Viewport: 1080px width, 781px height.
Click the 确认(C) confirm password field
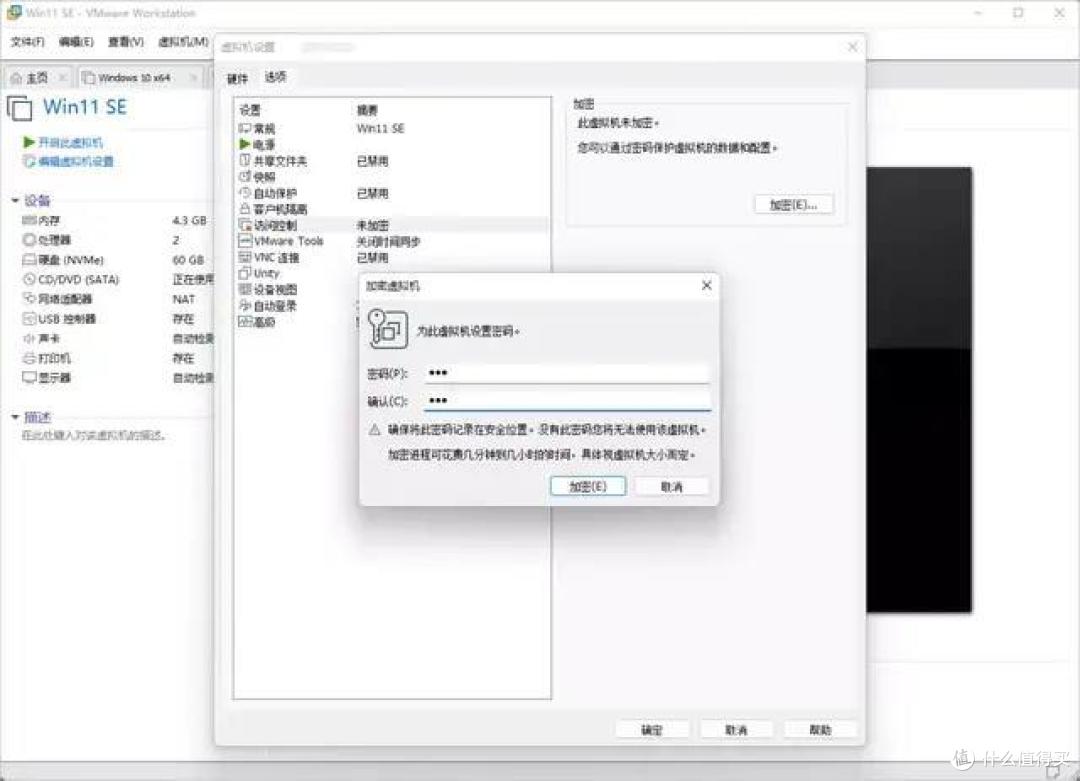pyautogui.click(x=567, y=401)
